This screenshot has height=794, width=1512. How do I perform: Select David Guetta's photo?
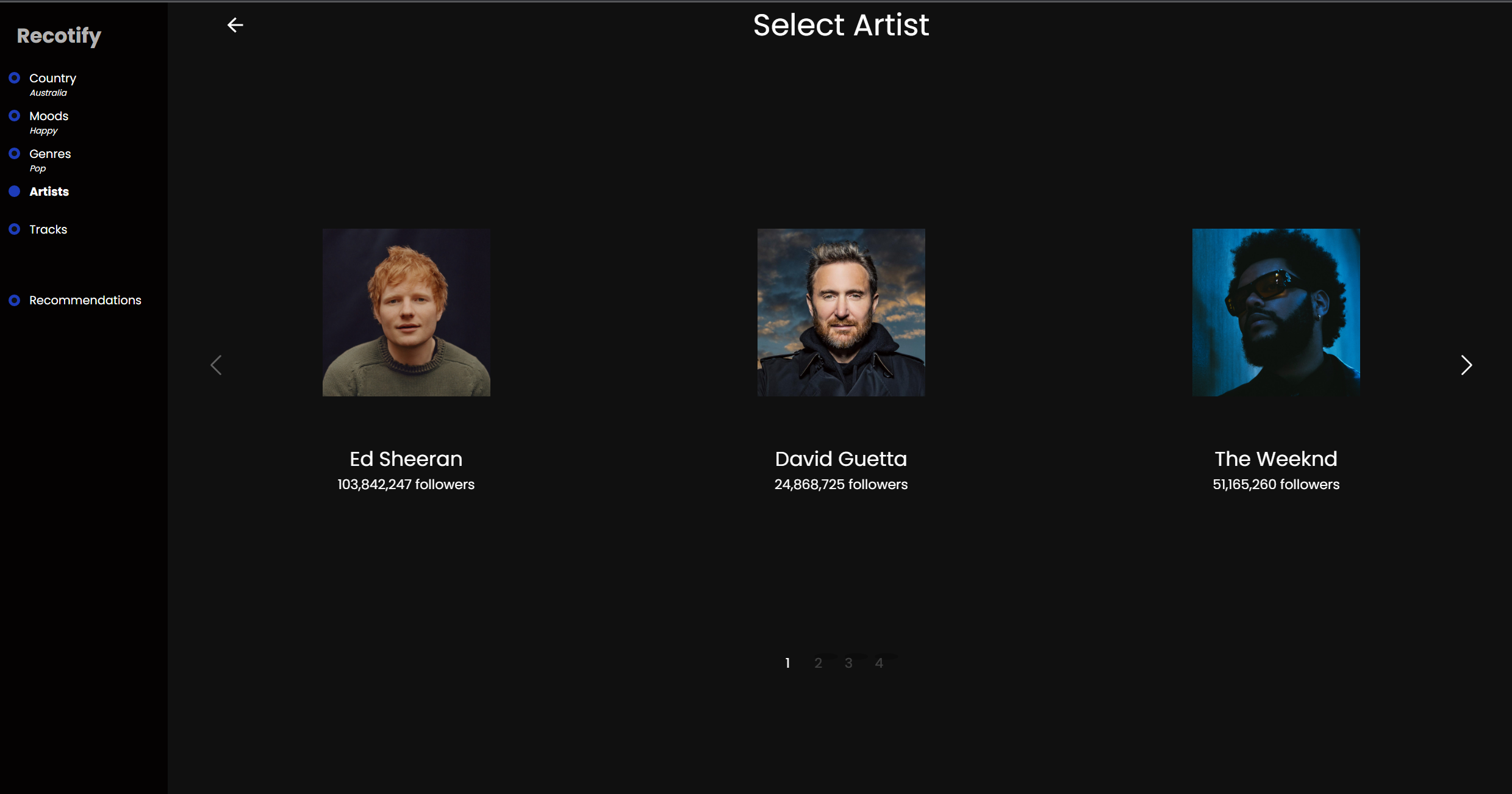(841, 312)
